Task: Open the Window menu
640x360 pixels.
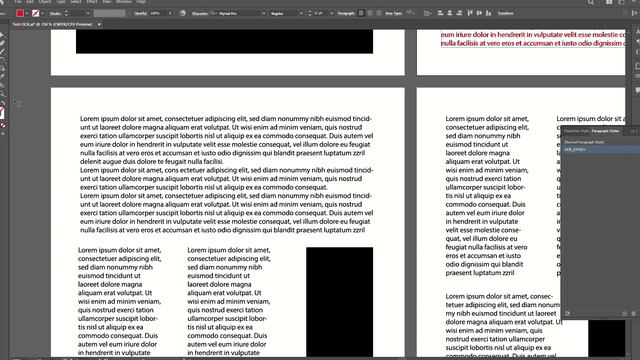Action: 124,2
